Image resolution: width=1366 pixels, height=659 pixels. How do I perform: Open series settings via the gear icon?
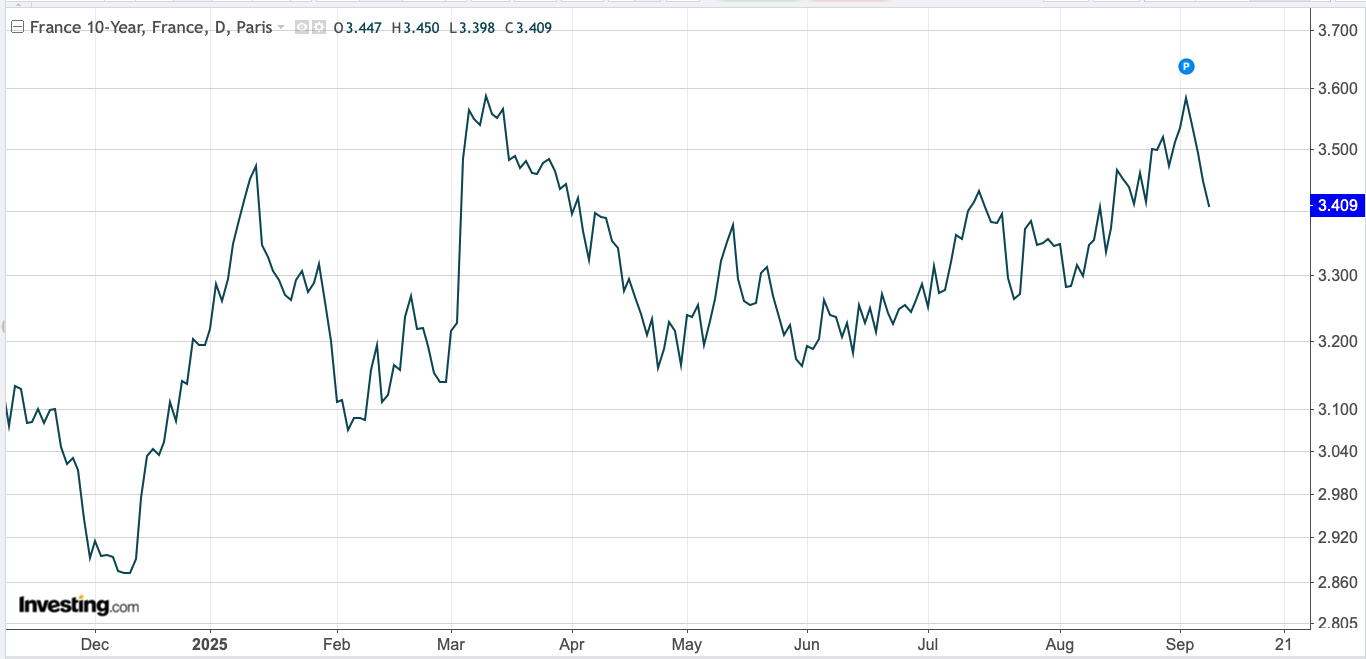point(318,28)
